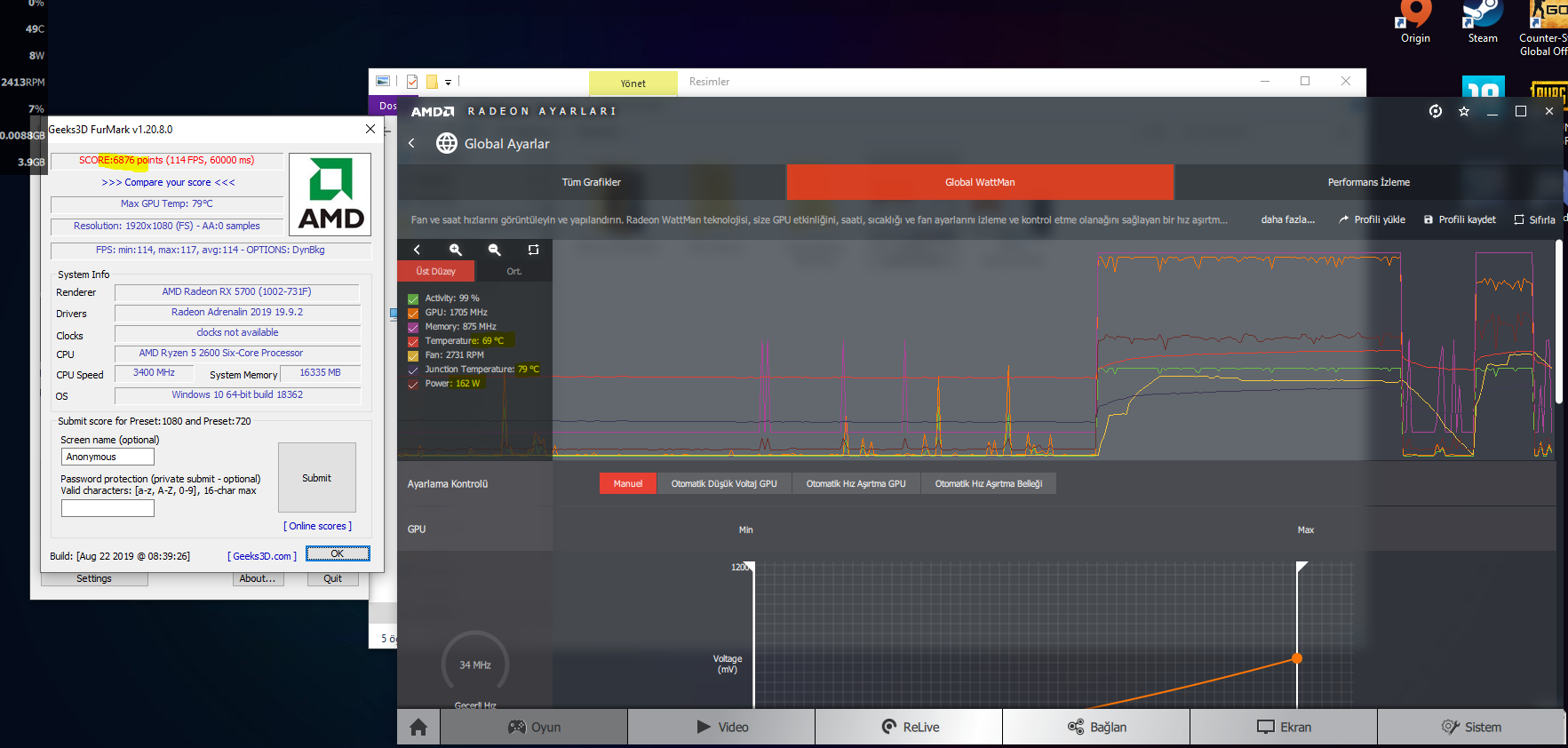Select the Üst Düzey graph tab
The height and width of the screenshot is (748, 1568).
[x=435, y=271]
